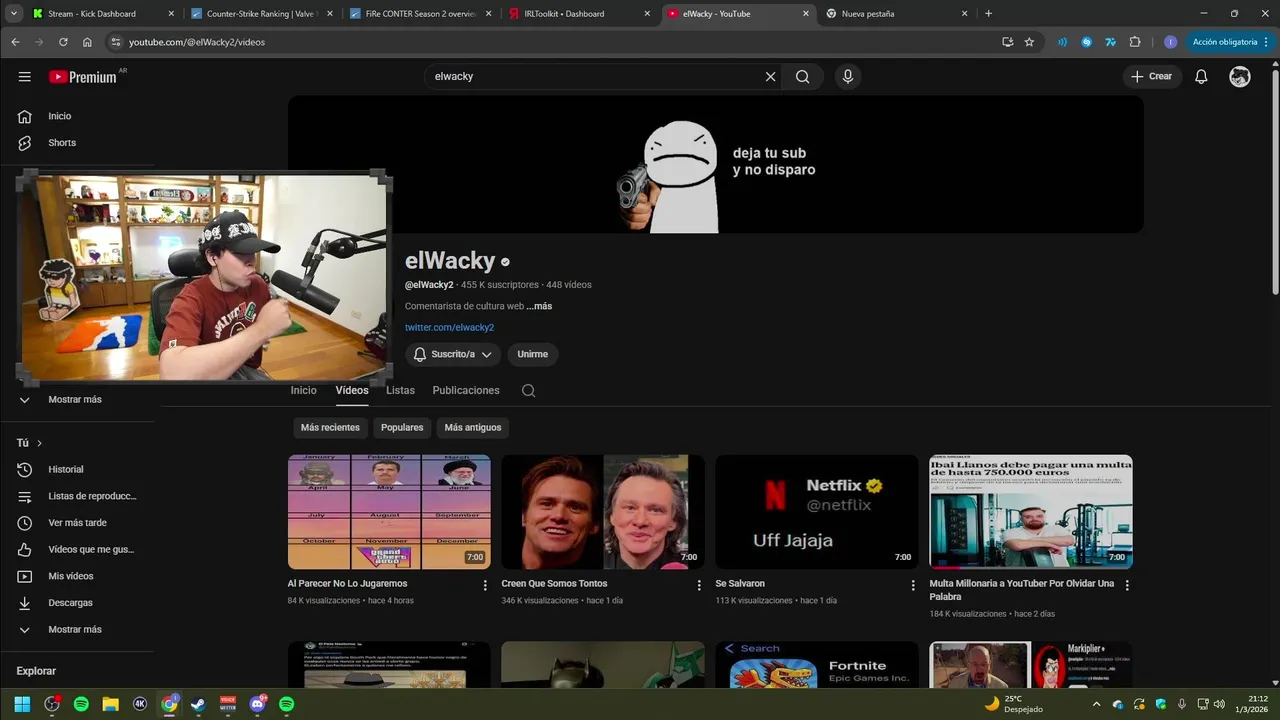Open Voicemeeter from the taskbar

pyautogui.click(x=228, y=704)
